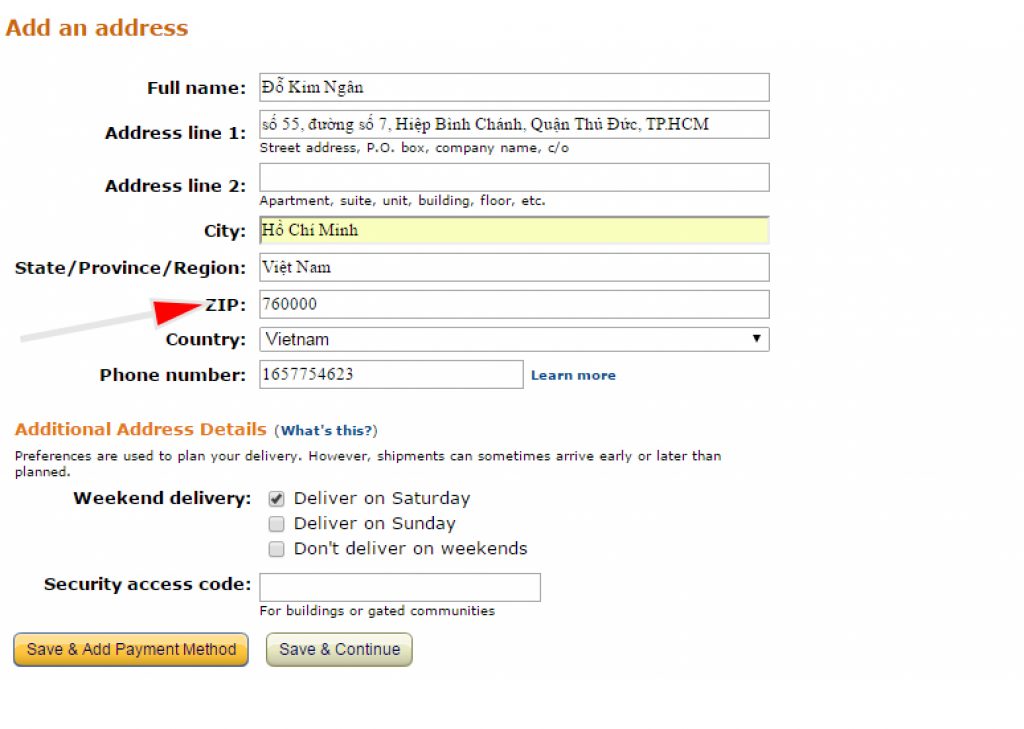Click the "Add an address" heading
Image resolution: width=1024 pixels, height=729 pixels.
(96, 28)
